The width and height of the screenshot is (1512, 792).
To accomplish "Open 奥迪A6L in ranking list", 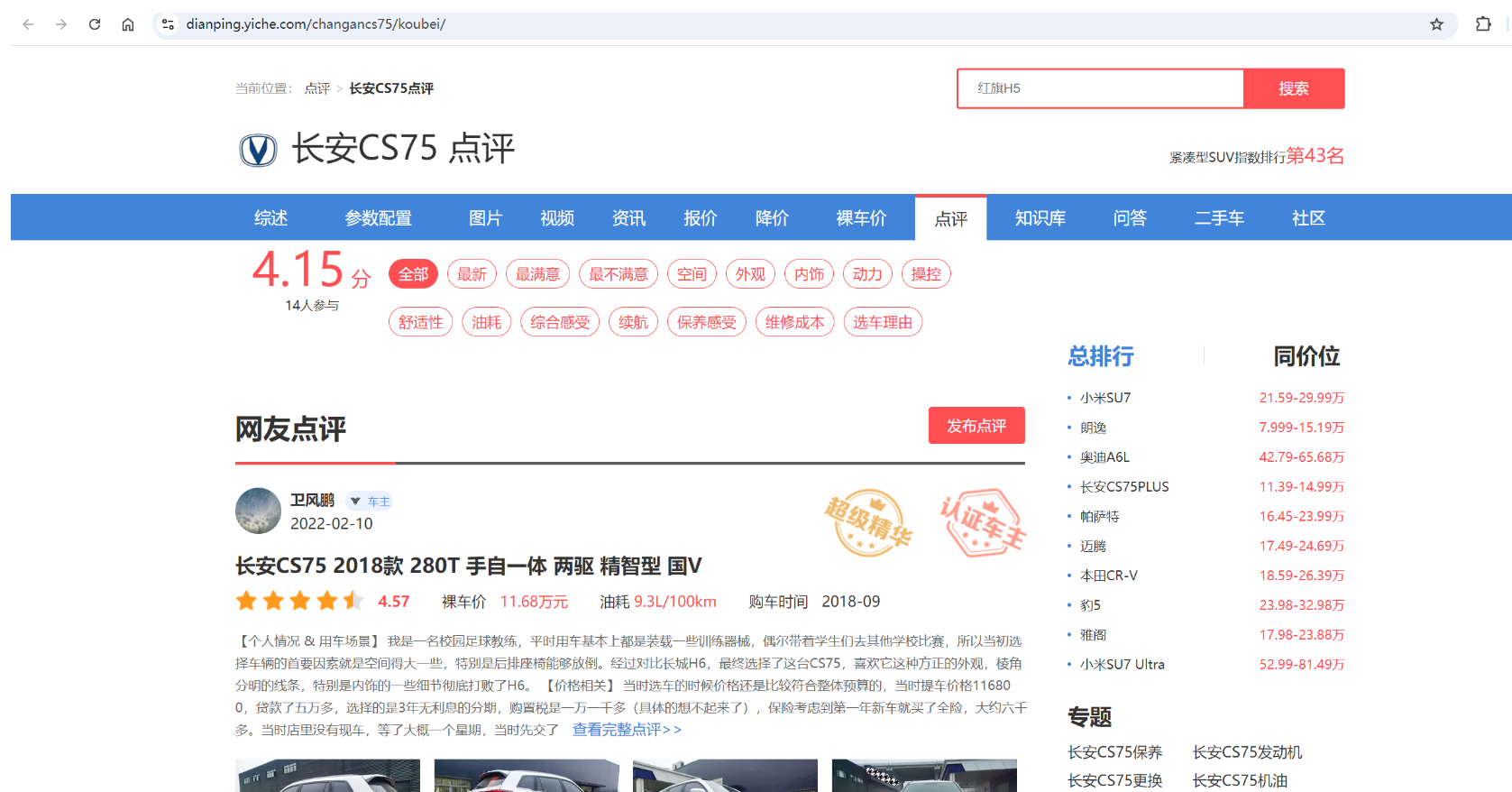I will point(1105,457).
